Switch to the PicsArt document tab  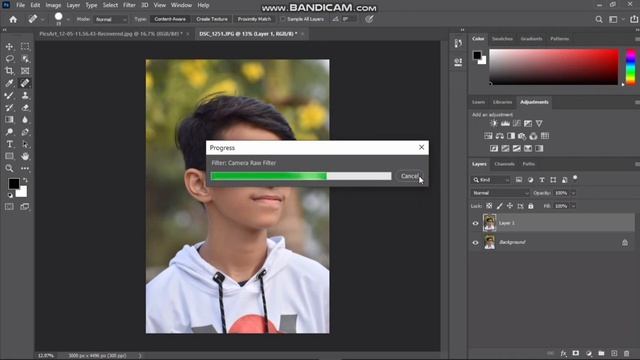pyautogui.click(x=111, y=34)
